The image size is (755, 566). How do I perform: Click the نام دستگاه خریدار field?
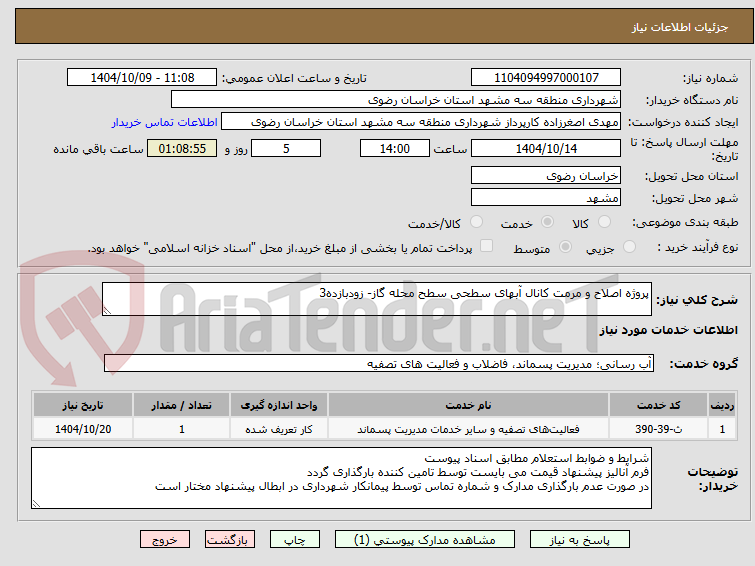tap(396, 100)
